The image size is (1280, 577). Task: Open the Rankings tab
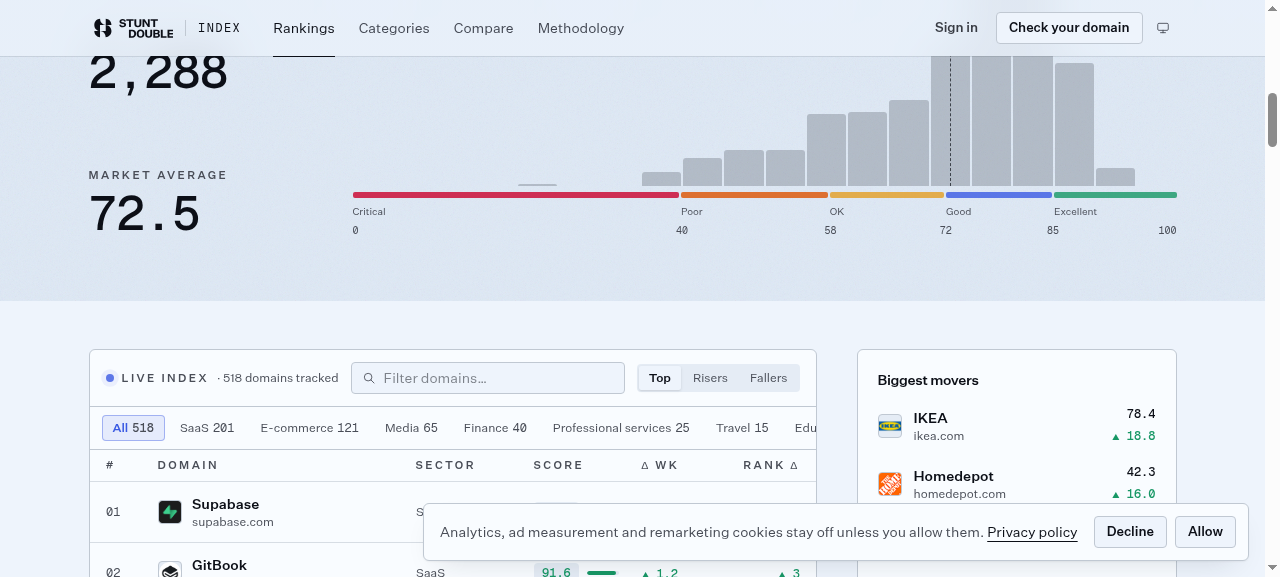pyautogui.click(x=304, y=28)
